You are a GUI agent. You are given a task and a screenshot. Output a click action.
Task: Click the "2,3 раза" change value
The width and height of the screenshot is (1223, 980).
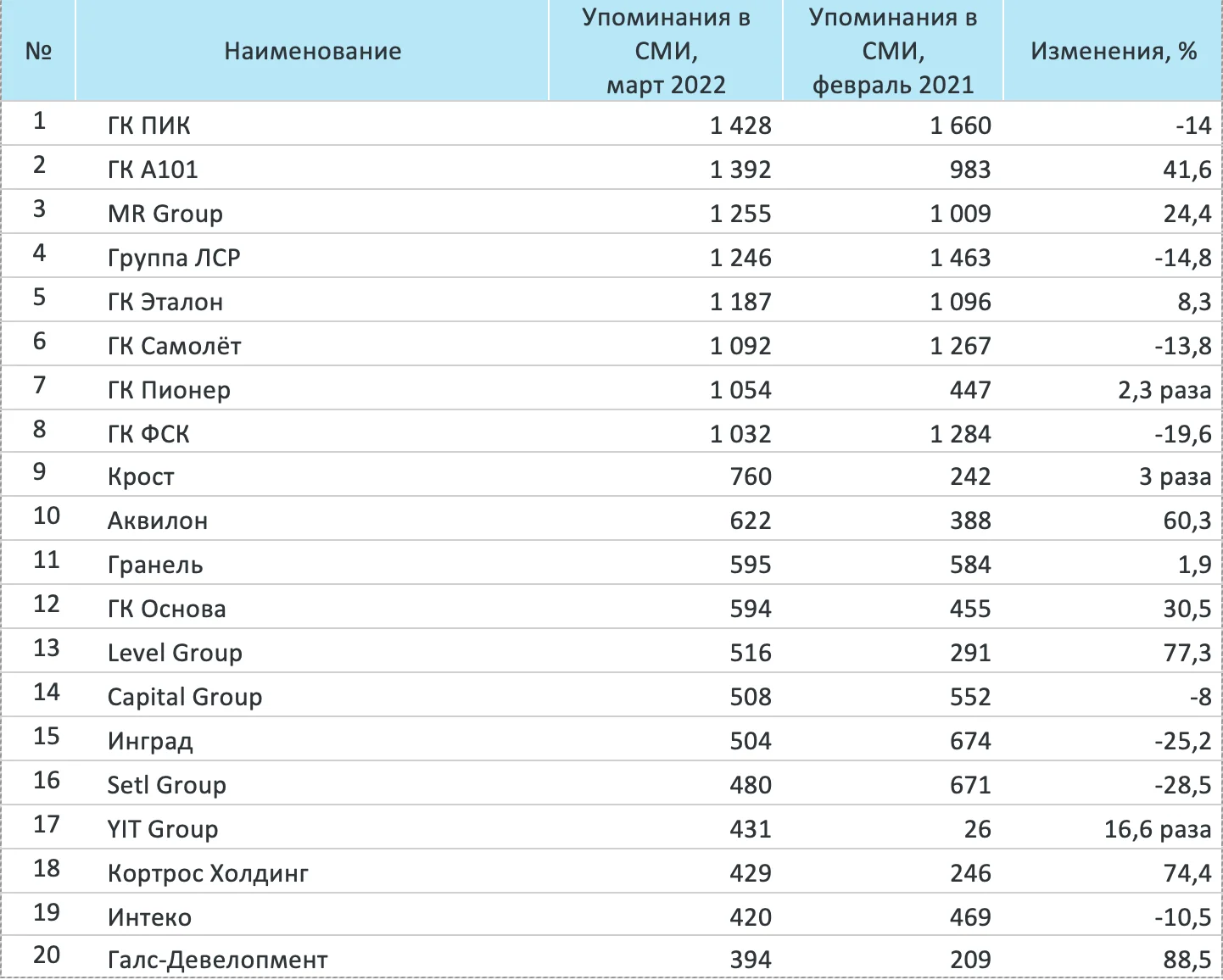(x=1164, y=391)
